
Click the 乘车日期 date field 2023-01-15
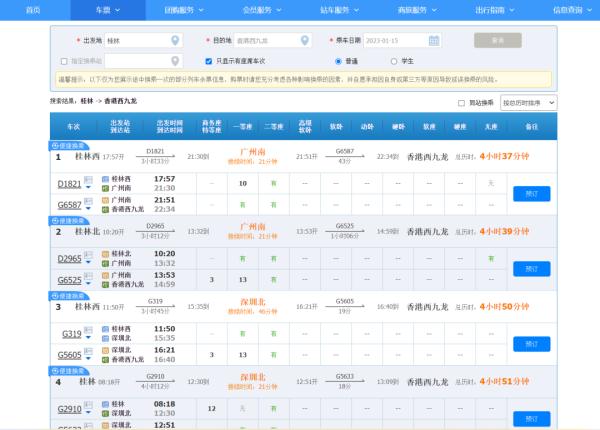coord(402,41)
